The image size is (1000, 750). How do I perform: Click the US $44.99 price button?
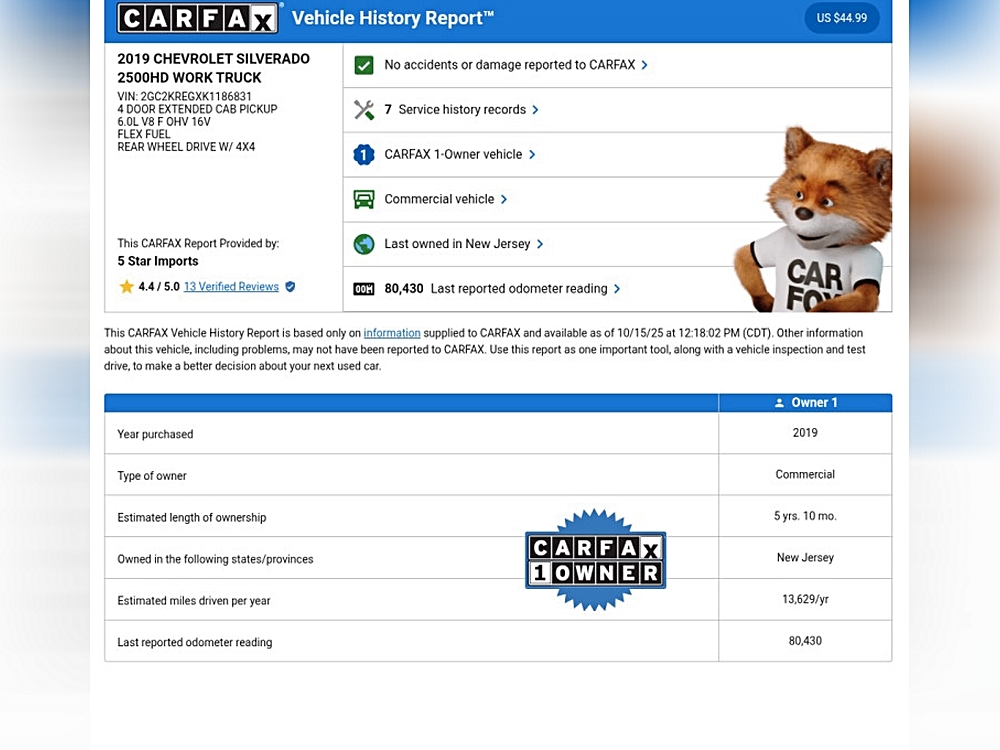coord(841,18)
